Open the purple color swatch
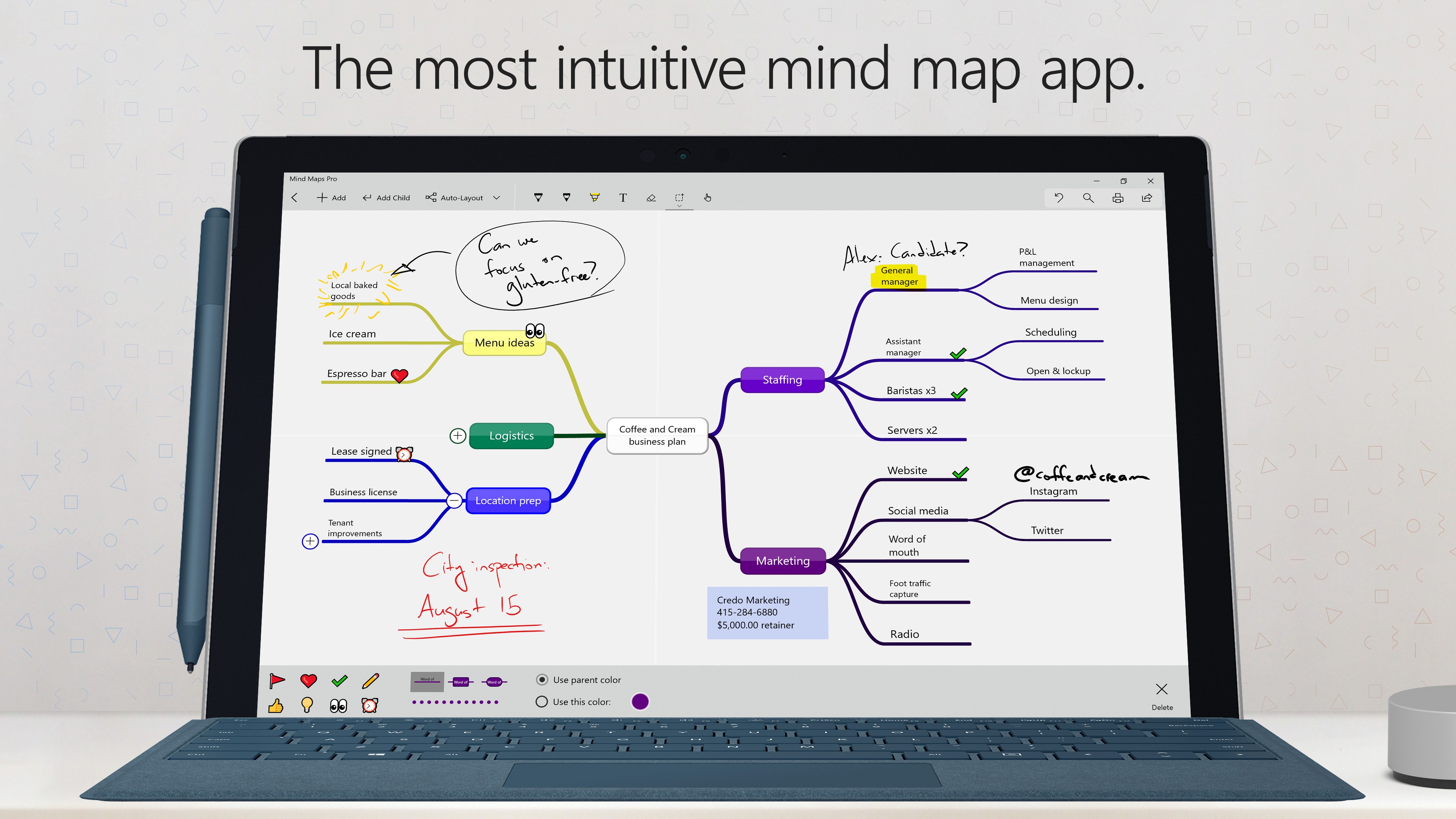This screenshot has width=1456, height=819. point(640,701)
